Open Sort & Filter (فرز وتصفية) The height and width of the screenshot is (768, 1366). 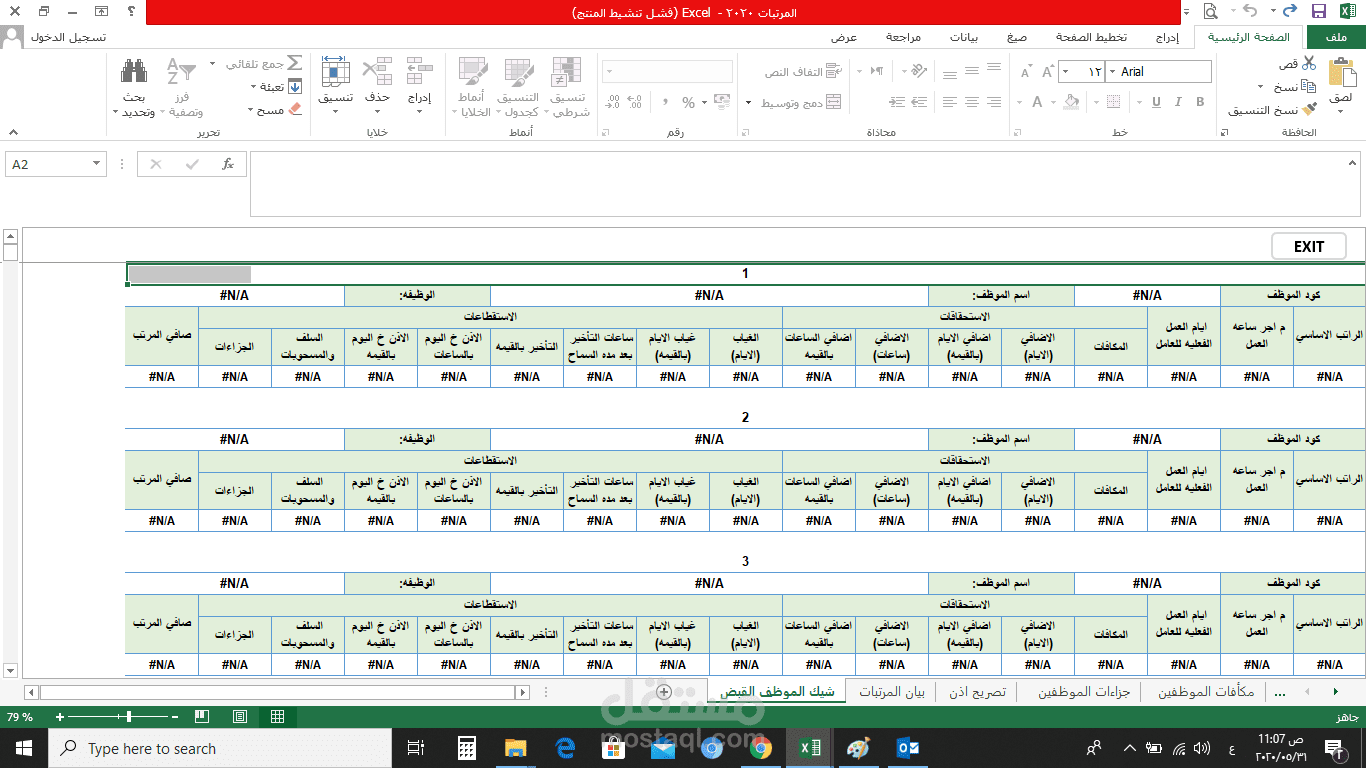click(x=180, y=88)
